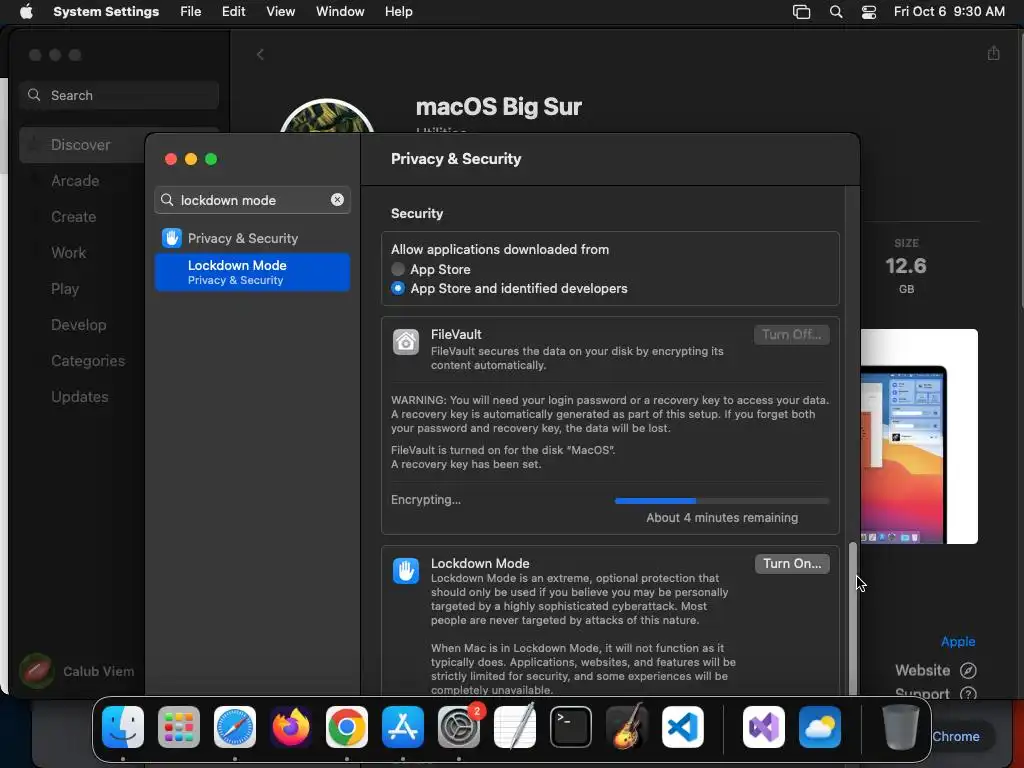Open the Weather cloud app in dock
This screenshot has height=768, width=1024.
[x=820, y=727]
